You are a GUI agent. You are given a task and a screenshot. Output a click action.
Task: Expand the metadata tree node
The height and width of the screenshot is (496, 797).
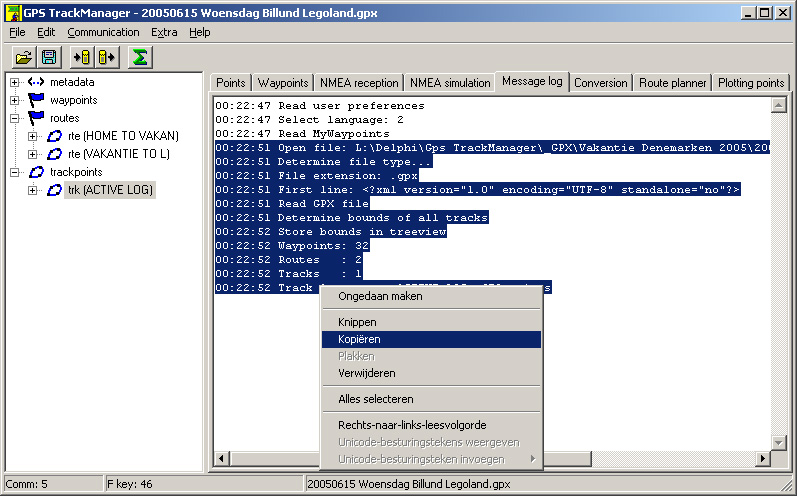15,82
